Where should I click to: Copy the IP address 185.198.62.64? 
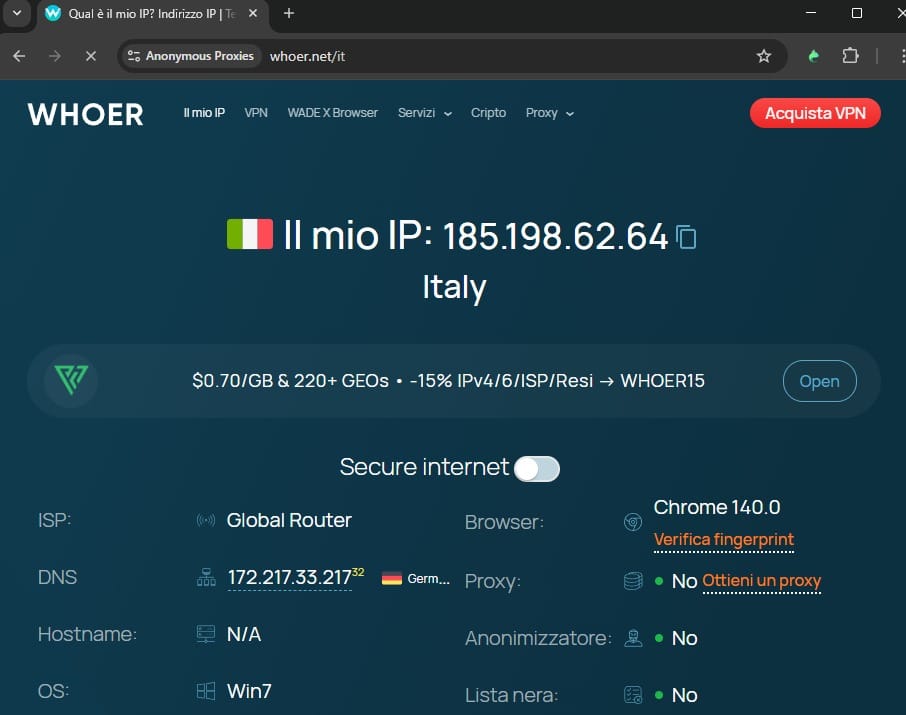(x=687, y=236)
